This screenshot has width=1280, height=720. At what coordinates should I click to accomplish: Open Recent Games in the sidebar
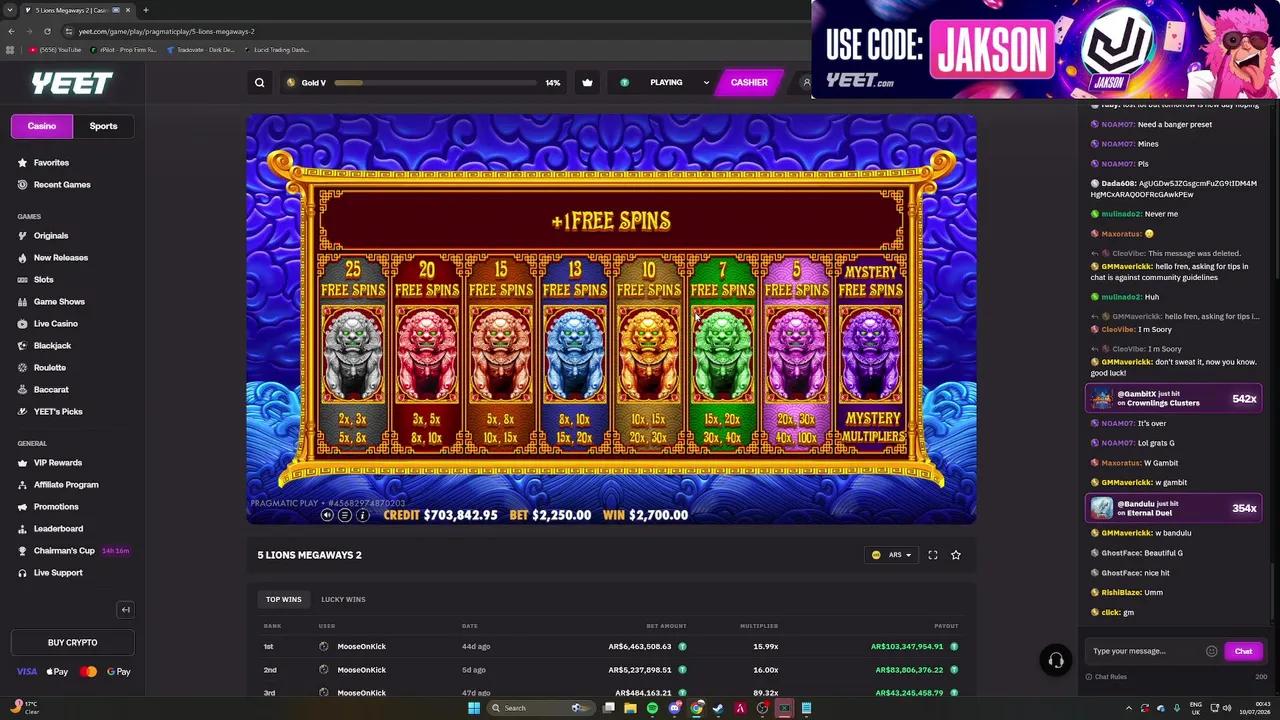[62, 184]
